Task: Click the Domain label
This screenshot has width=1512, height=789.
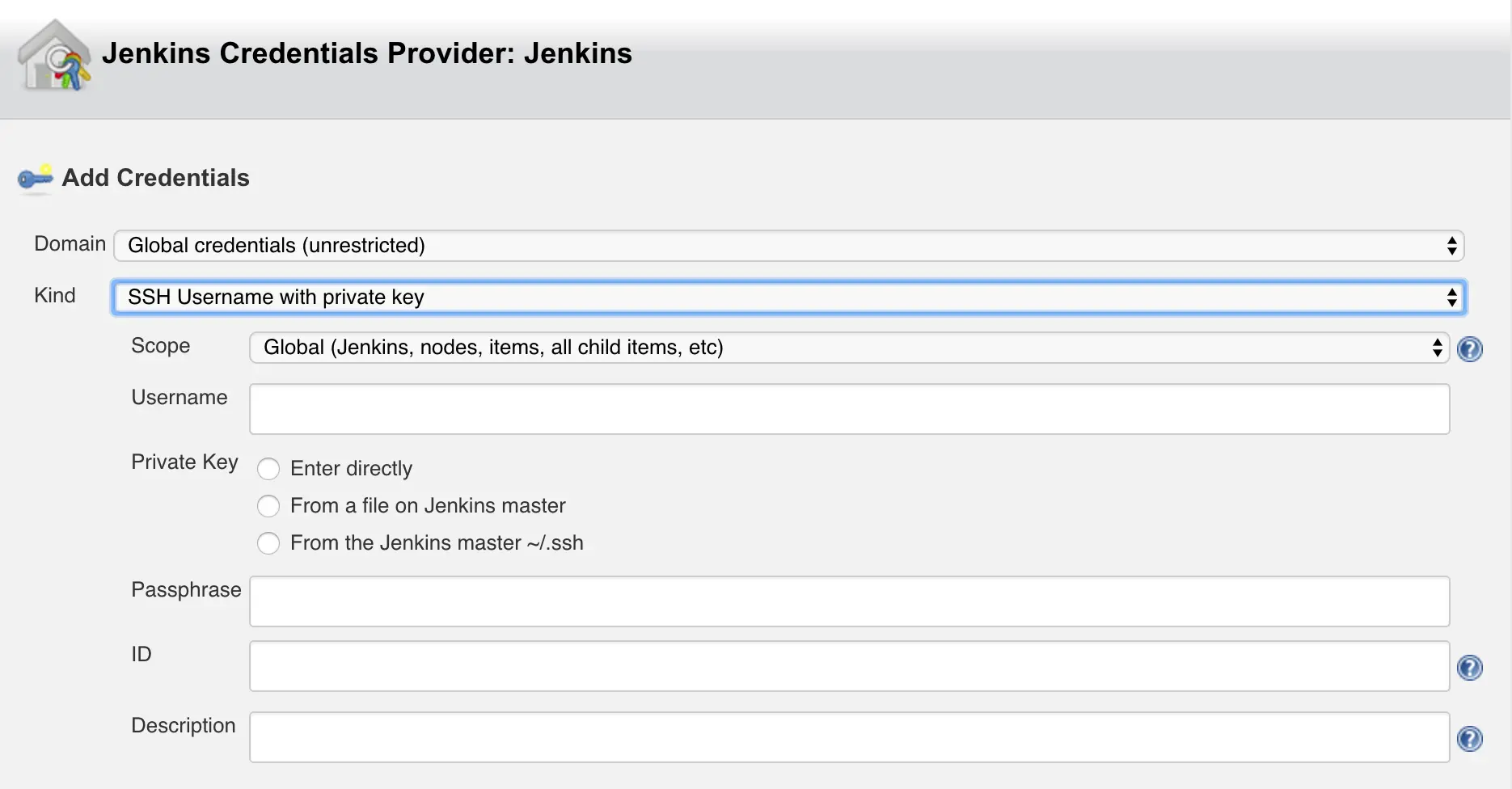Action: click(x=70, y=244)
